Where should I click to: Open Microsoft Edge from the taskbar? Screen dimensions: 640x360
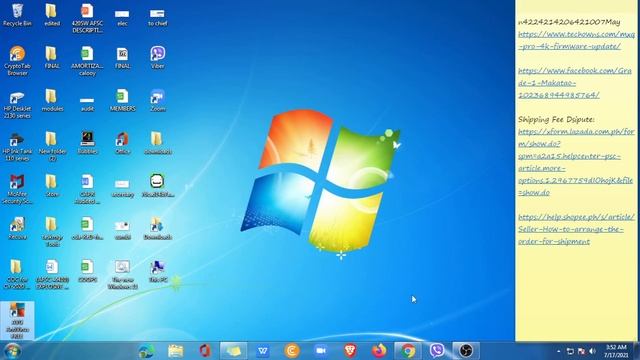coord(146,351)
